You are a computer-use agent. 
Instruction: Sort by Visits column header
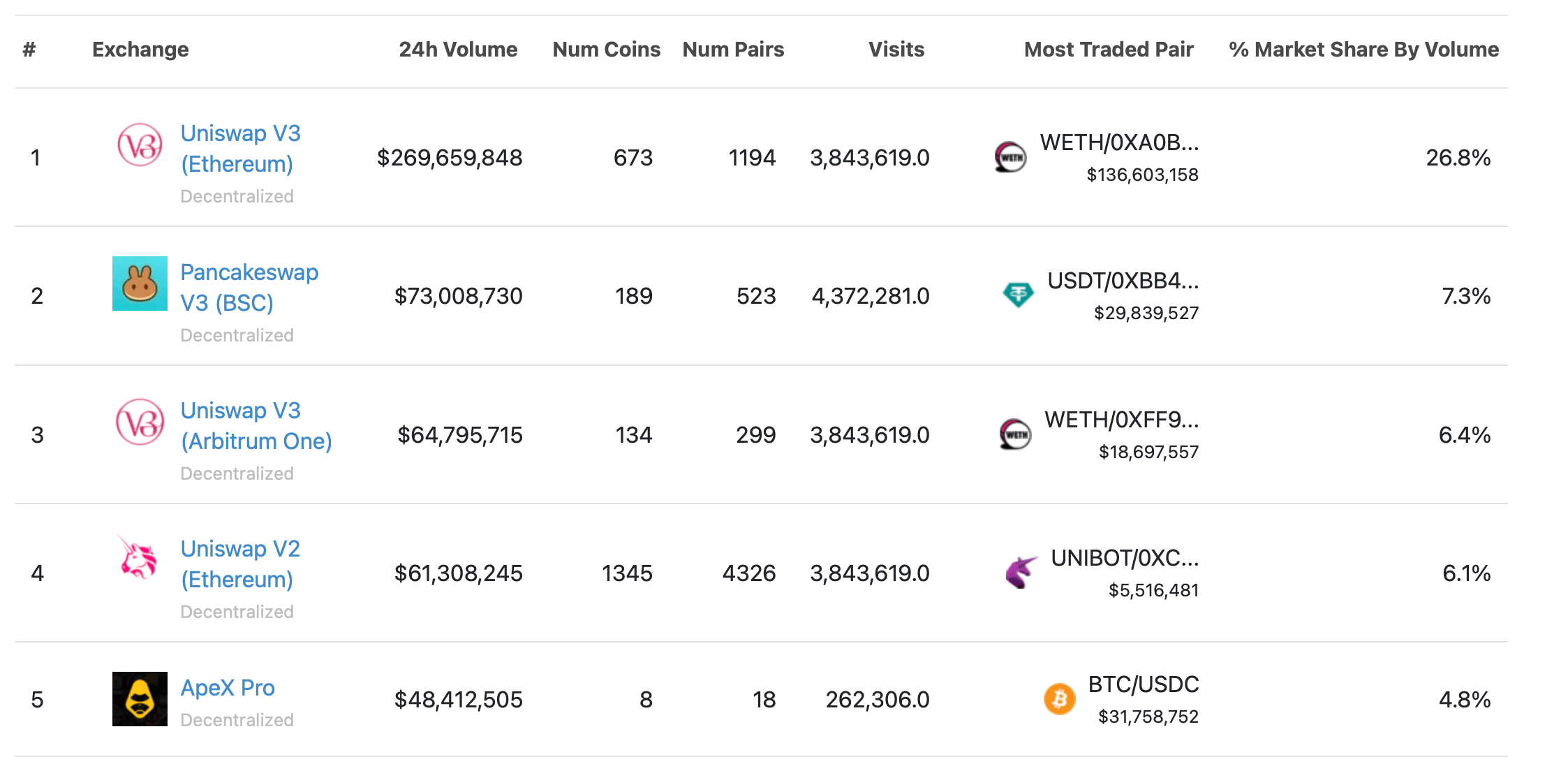pos(896,50)
